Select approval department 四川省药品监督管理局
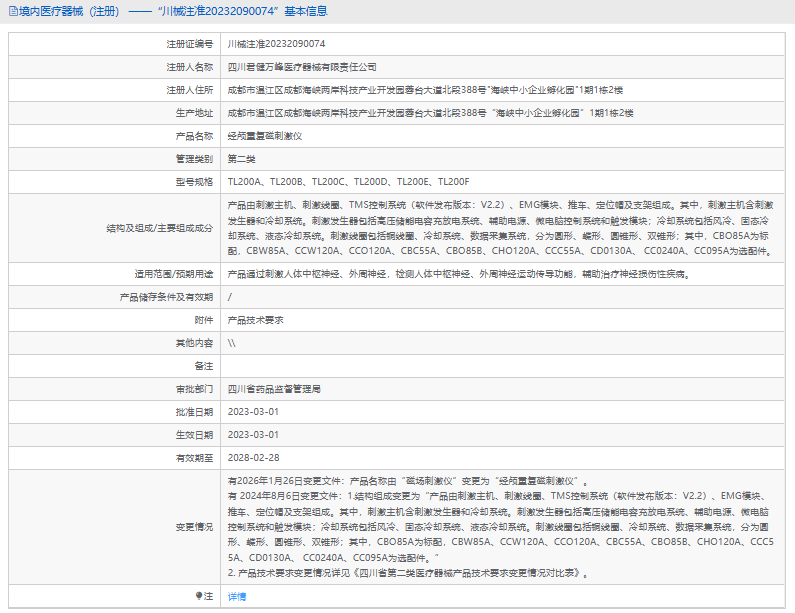The height and width of the screenshot is (613, 795). tap(274, 389)
